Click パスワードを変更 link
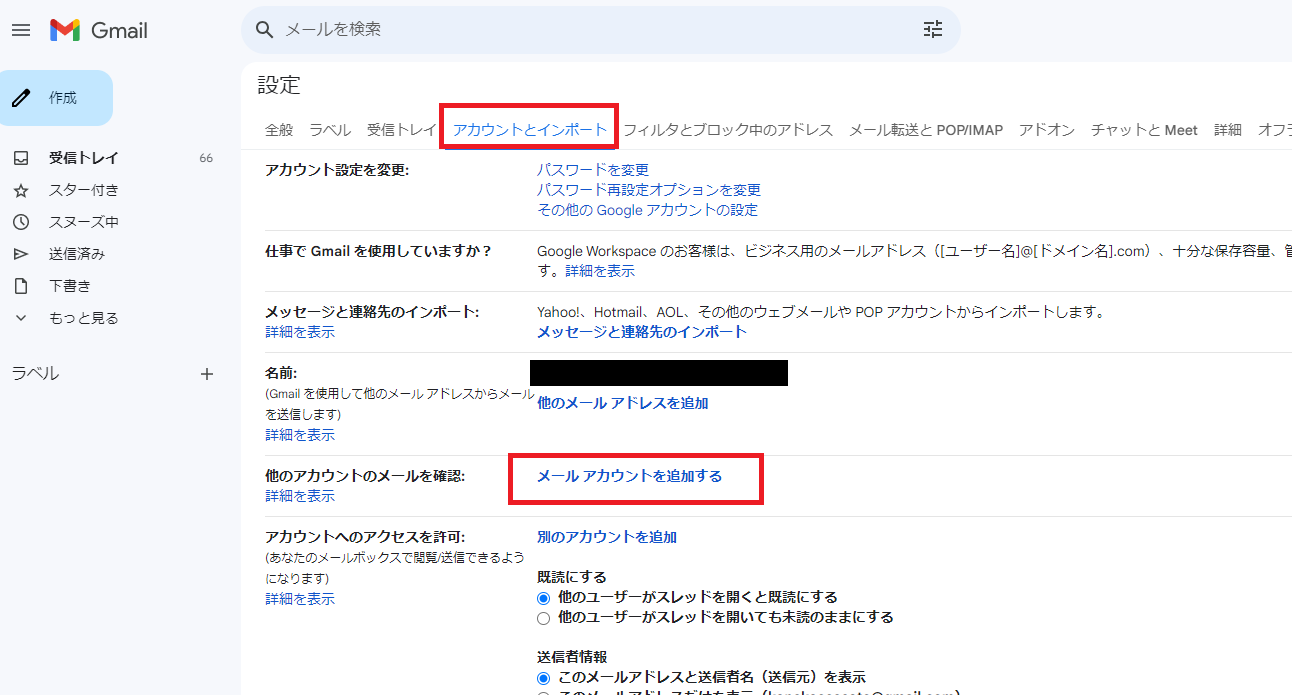The image size is (1292, 695). click(592, 170)
